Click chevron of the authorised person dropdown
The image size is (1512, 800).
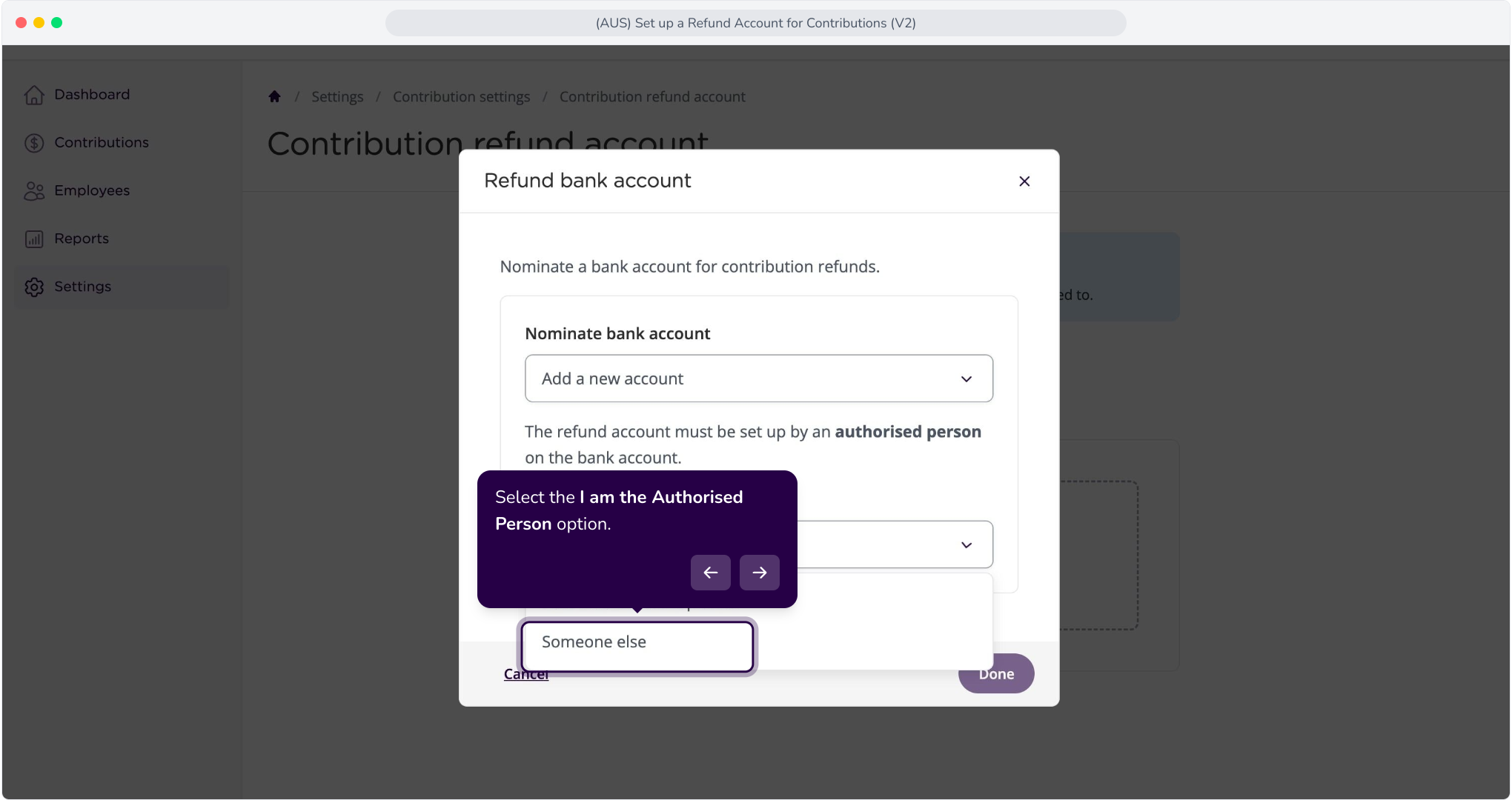[966, 545]
